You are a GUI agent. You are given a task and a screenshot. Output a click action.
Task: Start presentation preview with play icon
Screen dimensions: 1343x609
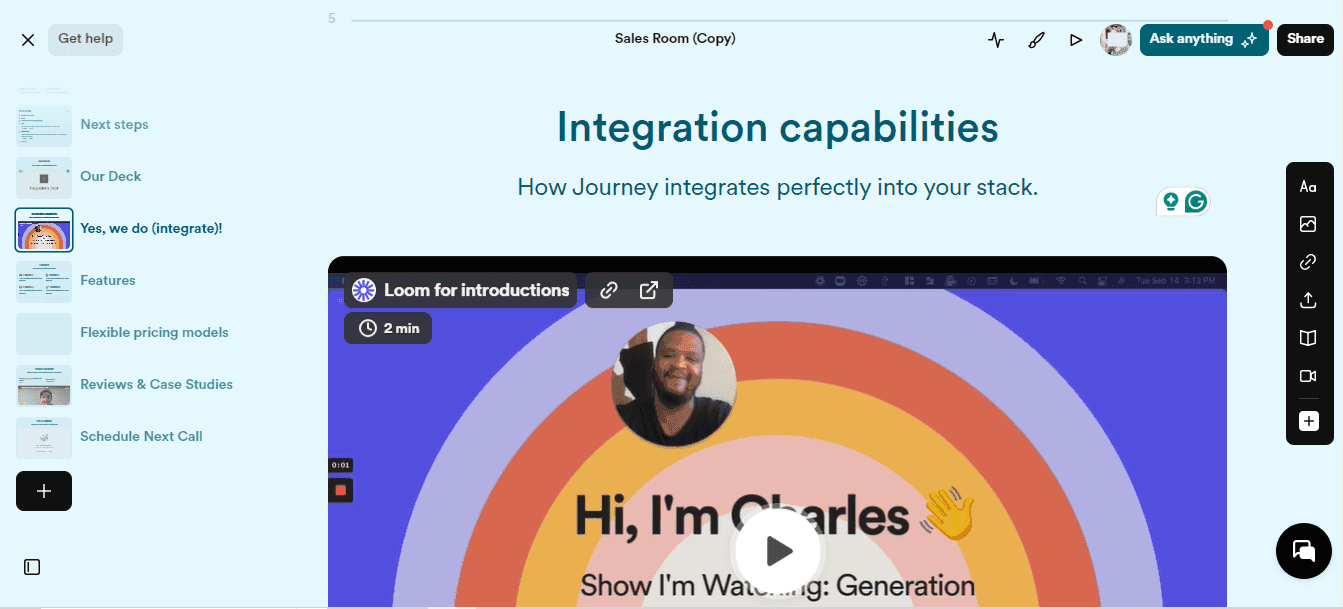(x=1075, y=40)
